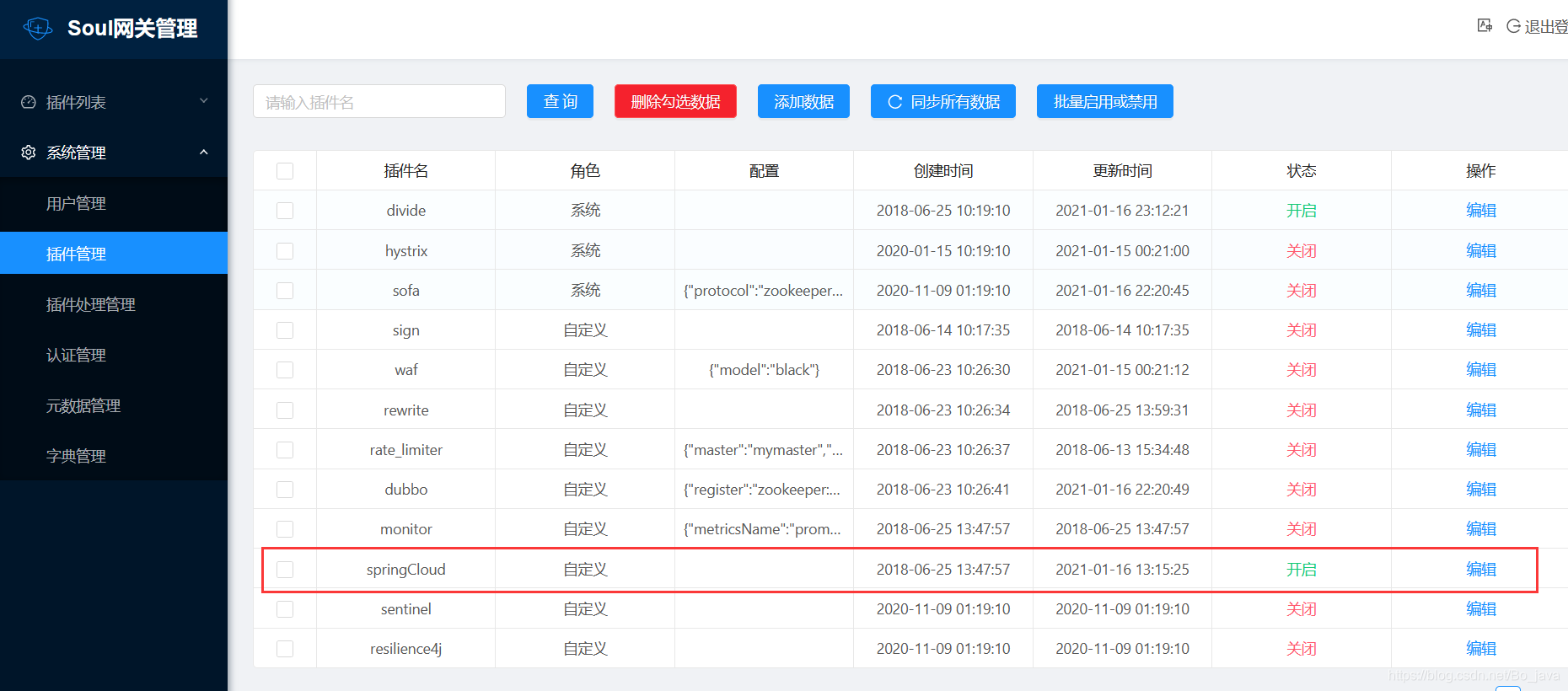Click 编辑 for the waf plugin
Image resolution: width=1568 pixels, height=691 pixels.
[x=1481, y=370]
